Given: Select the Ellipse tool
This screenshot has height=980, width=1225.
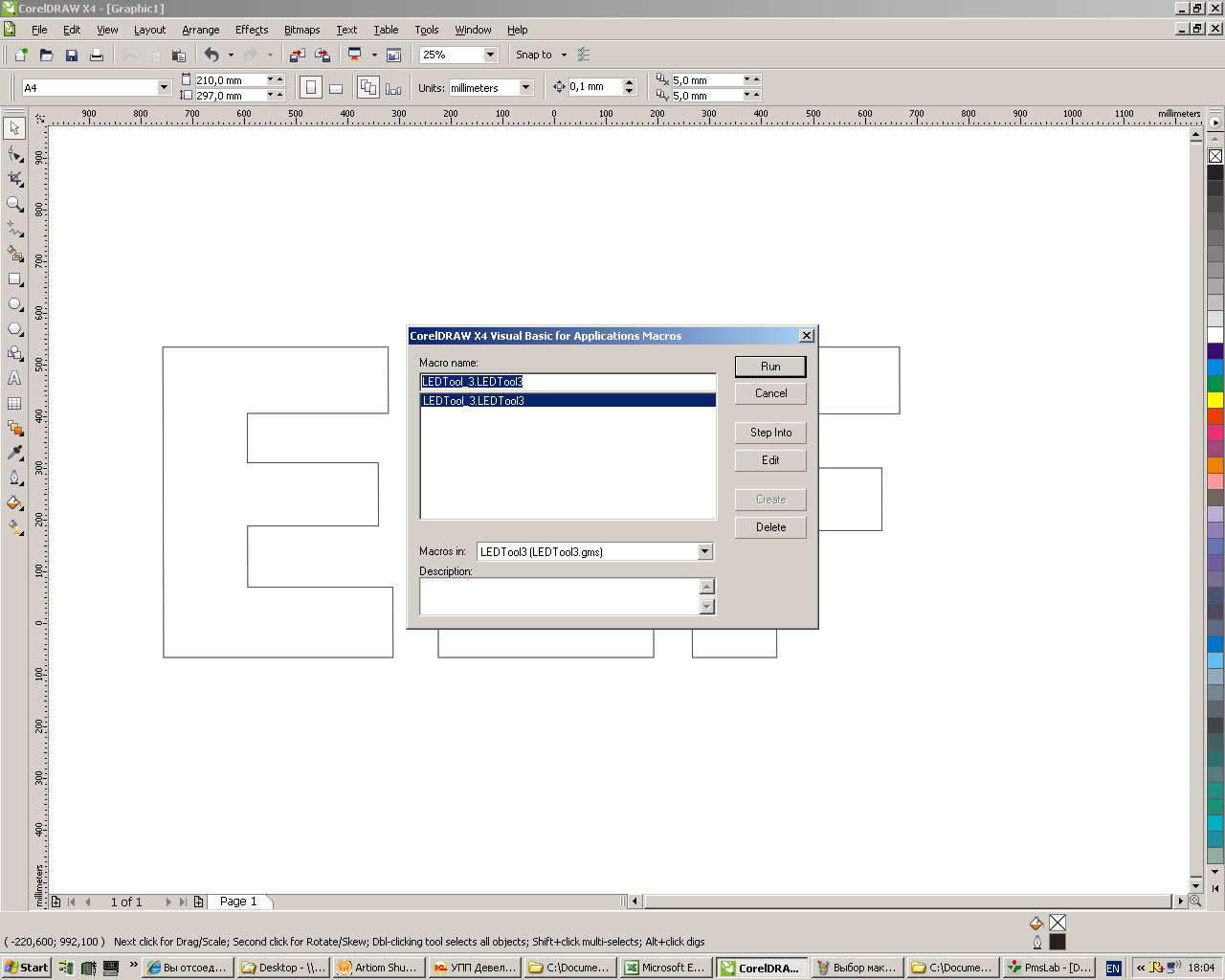Looking at the screenshot, I should coord(14,303).
